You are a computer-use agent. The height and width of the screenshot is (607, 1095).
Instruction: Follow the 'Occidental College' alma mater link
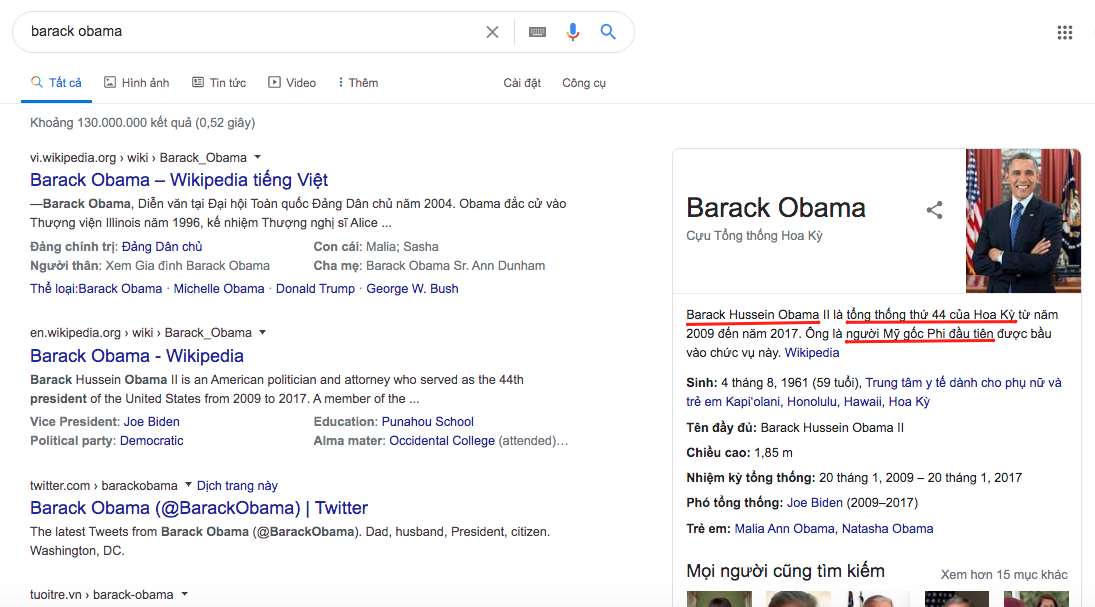pos(442,441)
